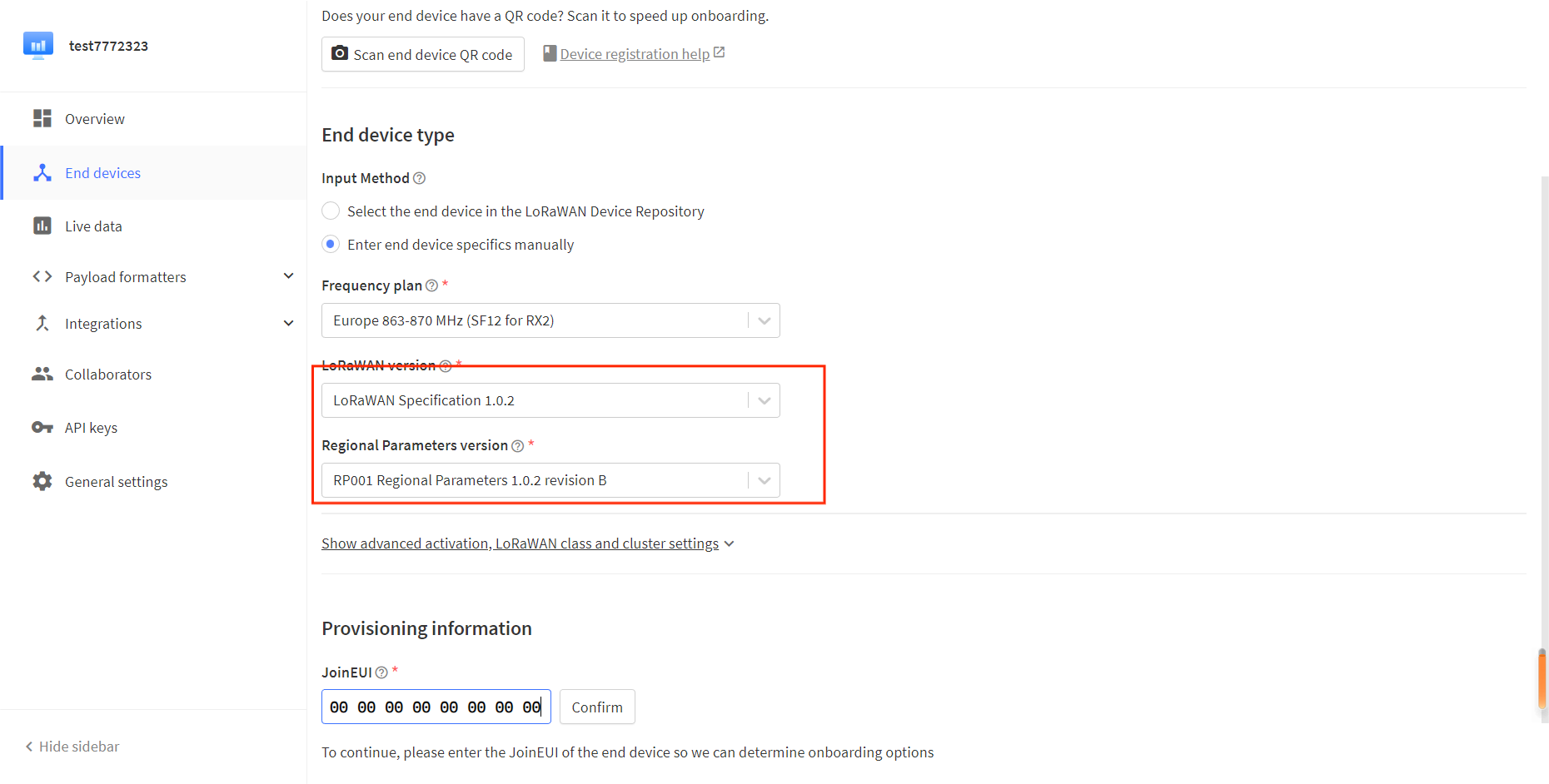Select the LoRaWAN Device Repository radio option
Image resolution: width=1549 pixels, height=784 pixels.
pyautogui.click(x=331, y=211)
